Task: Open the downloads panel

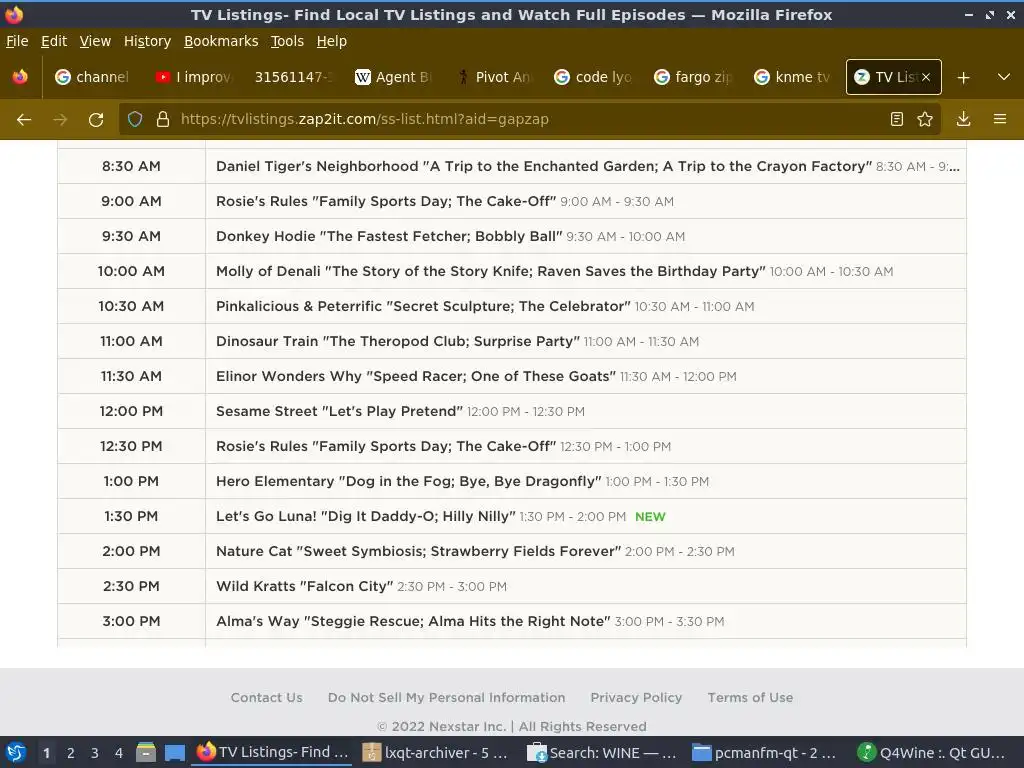Action: (x=963, y=119)
